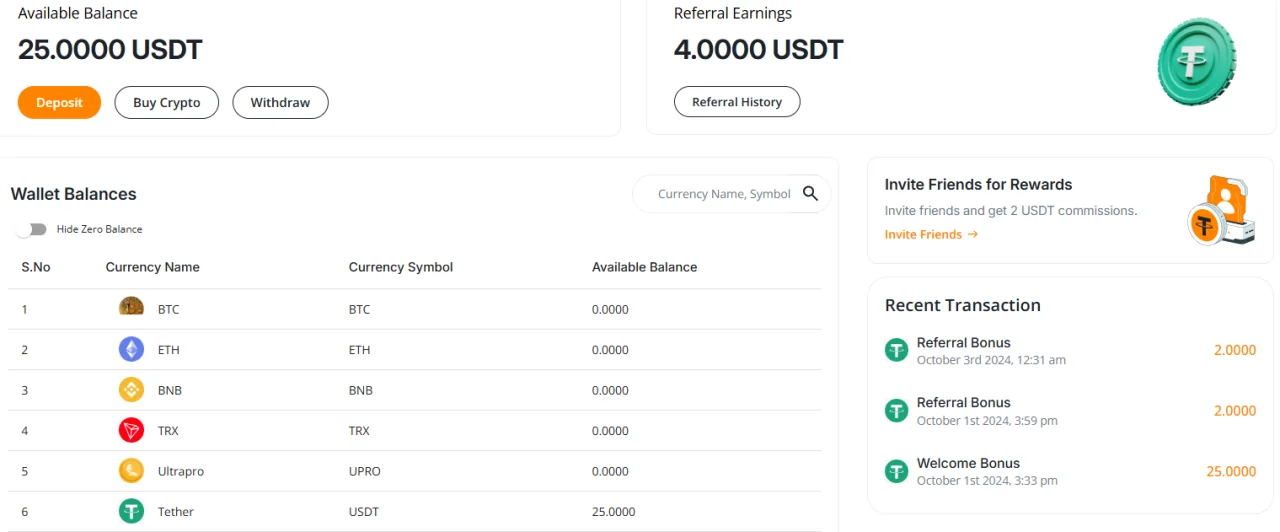The width and height of the screenshot is (1280, 532).
Task: Click the 25.0000 USDT available balance value
Action: point(110,49)
